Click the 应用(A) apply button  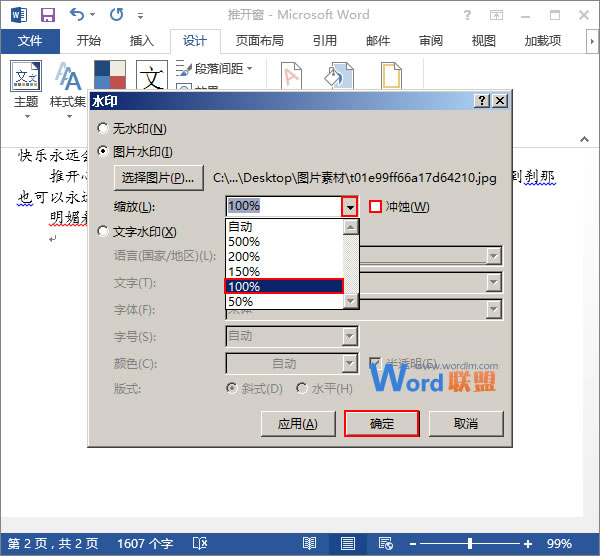pos(298,424)
